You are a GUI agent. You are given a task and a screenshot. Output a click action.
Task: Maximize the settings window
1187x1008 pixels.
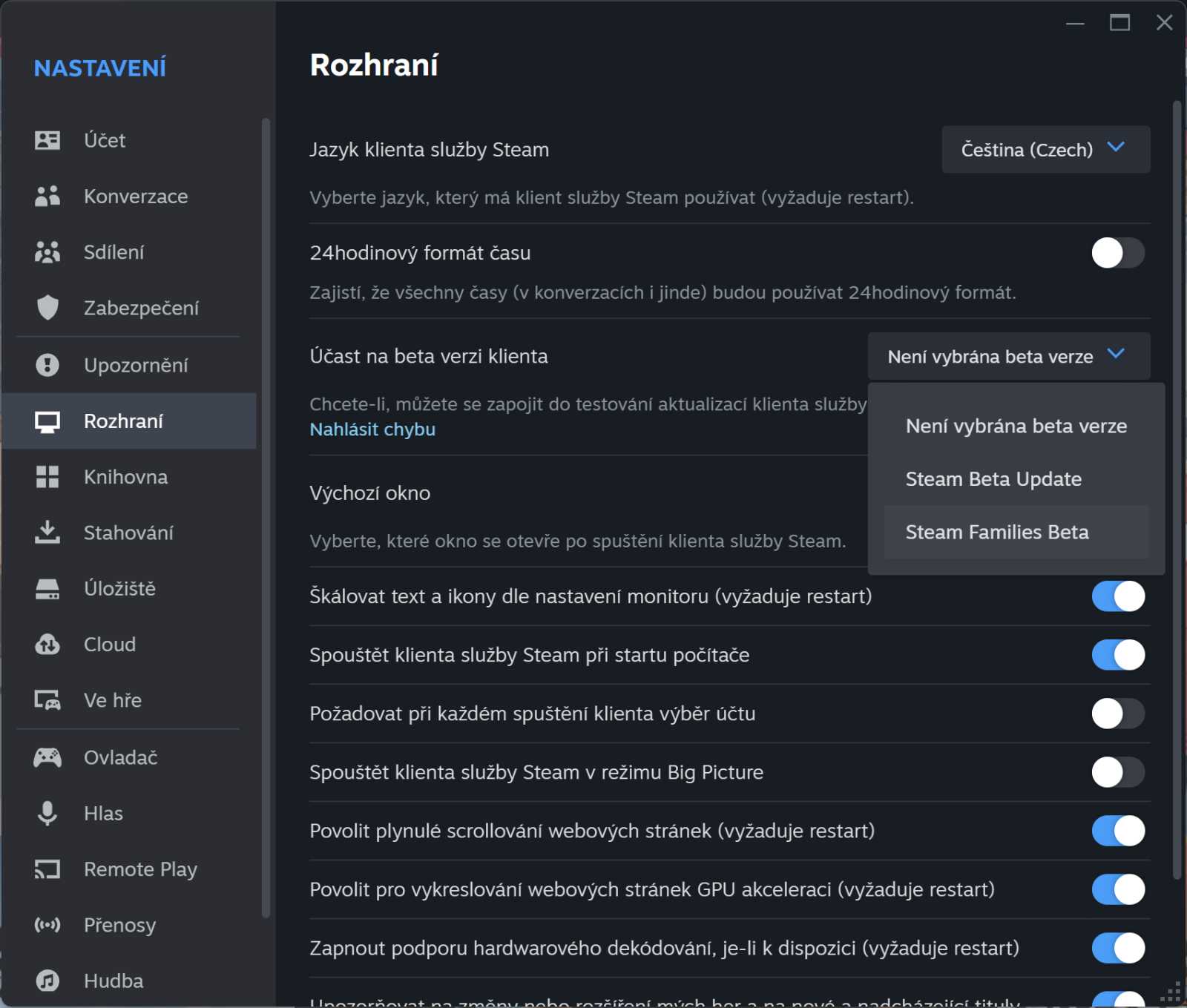(x=1119, y=23)
